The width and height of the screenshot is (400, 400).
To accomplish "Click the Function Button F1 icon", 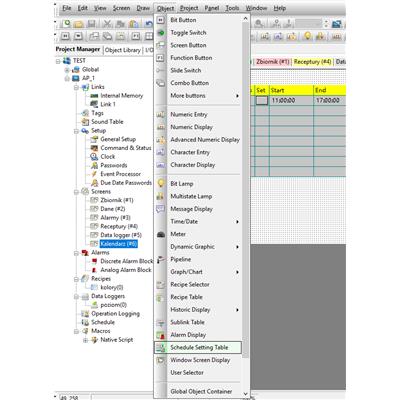I will point(161,58).
